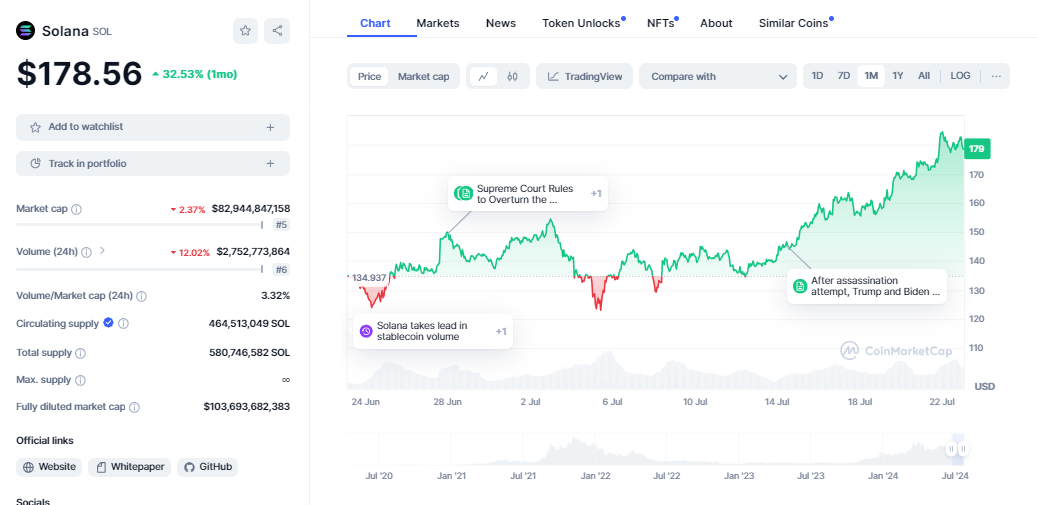Image resolution: width=1038 pixels, height=505 pixels.
Task: Click the pie chart icon in Track in portfolio
Action: [36, 163]
